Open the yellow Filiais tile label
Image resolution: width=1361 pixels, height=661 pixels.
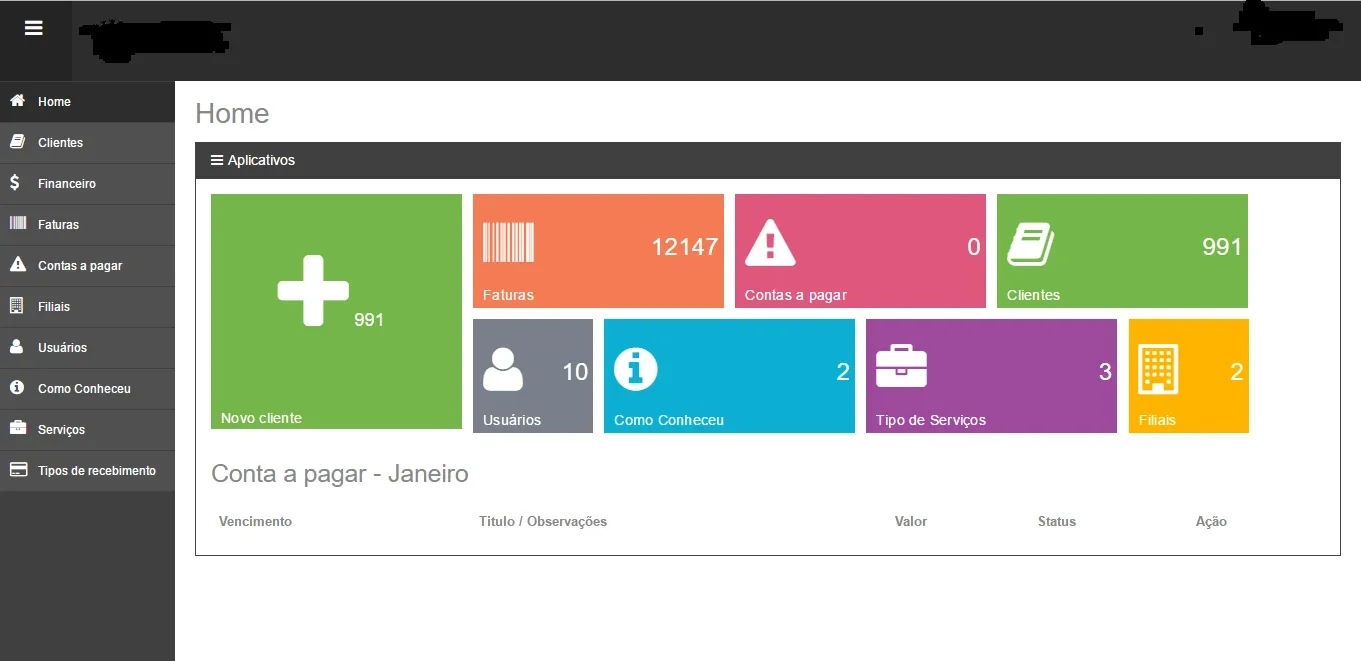coord(1157,420)
